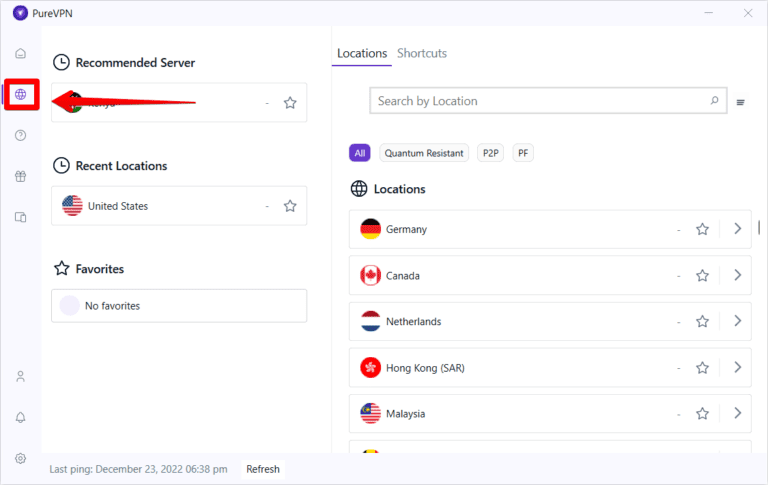Star the United States recent location
The image size is (768, 485).
pos(290,206)
